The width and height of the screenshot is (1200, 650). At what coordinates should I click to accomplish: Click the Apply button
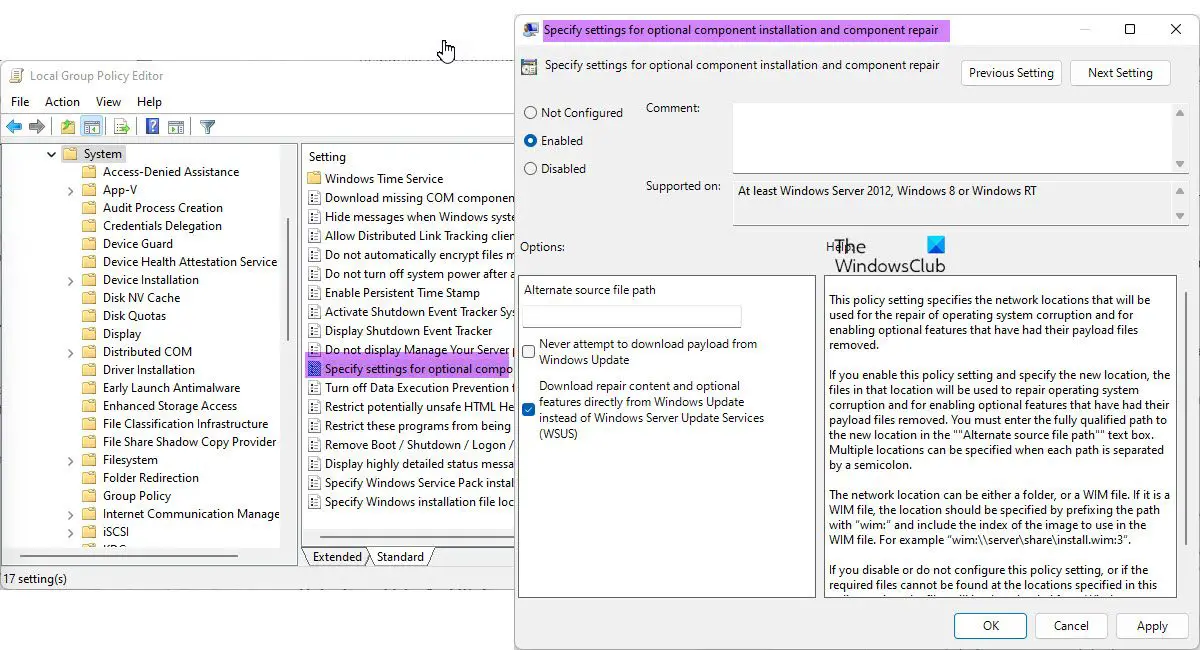1152,626
